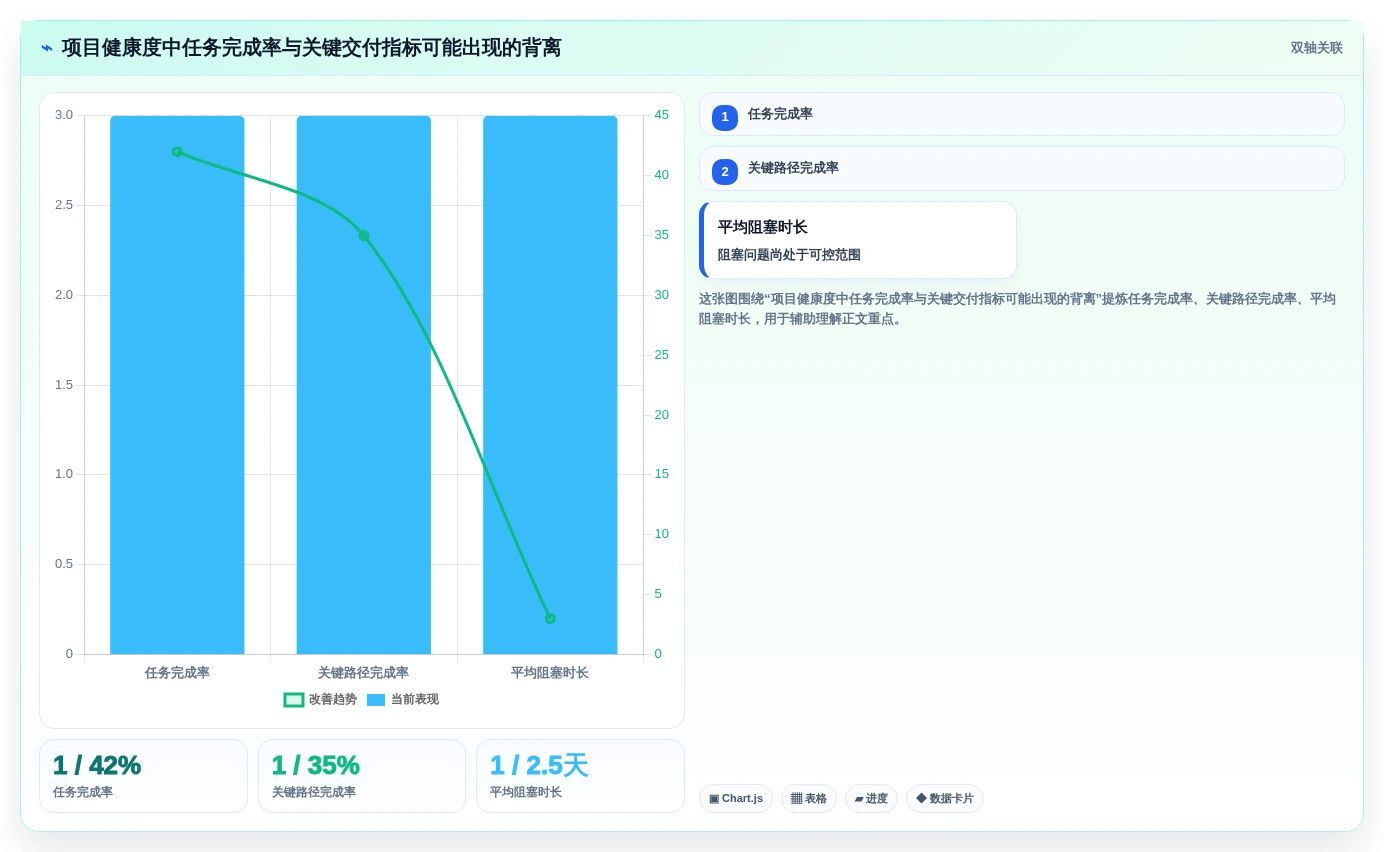
Task: Click the x-axis label 平均阻塞时长
Action: (x=550, y=673)
